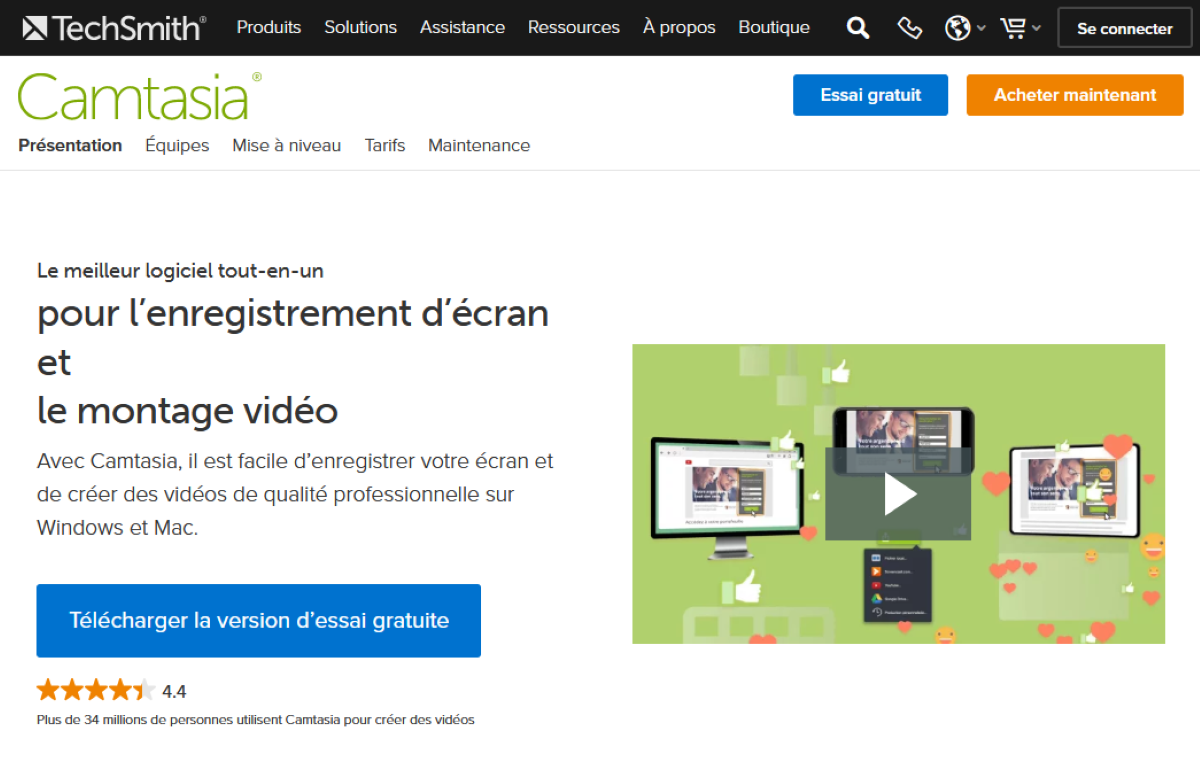Select the Maintenance tab

click(x=479, y=145)
